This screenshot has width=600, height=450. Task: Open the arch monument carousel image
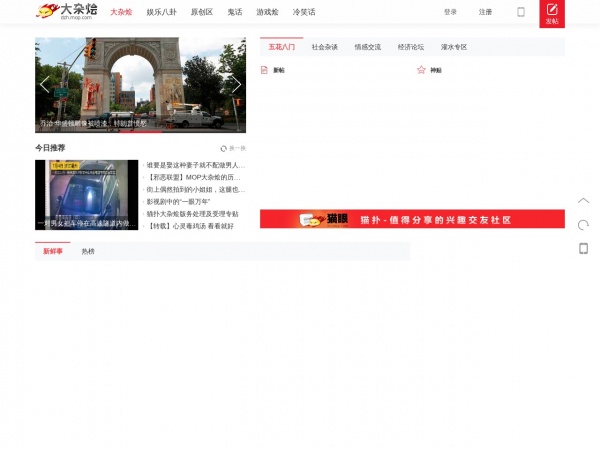point(140,85)
